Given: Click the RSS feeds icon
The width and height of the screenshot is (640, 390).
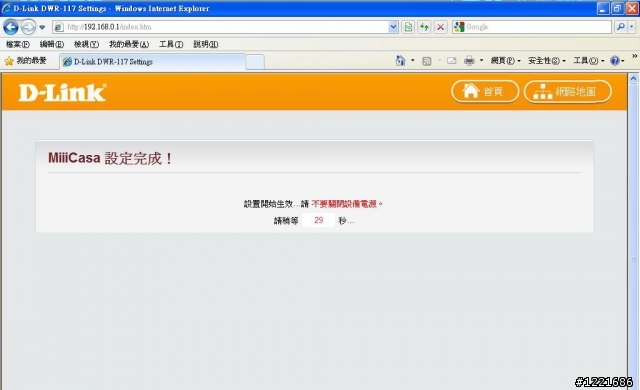Looking at the screenshot, I should coord(427,61).
